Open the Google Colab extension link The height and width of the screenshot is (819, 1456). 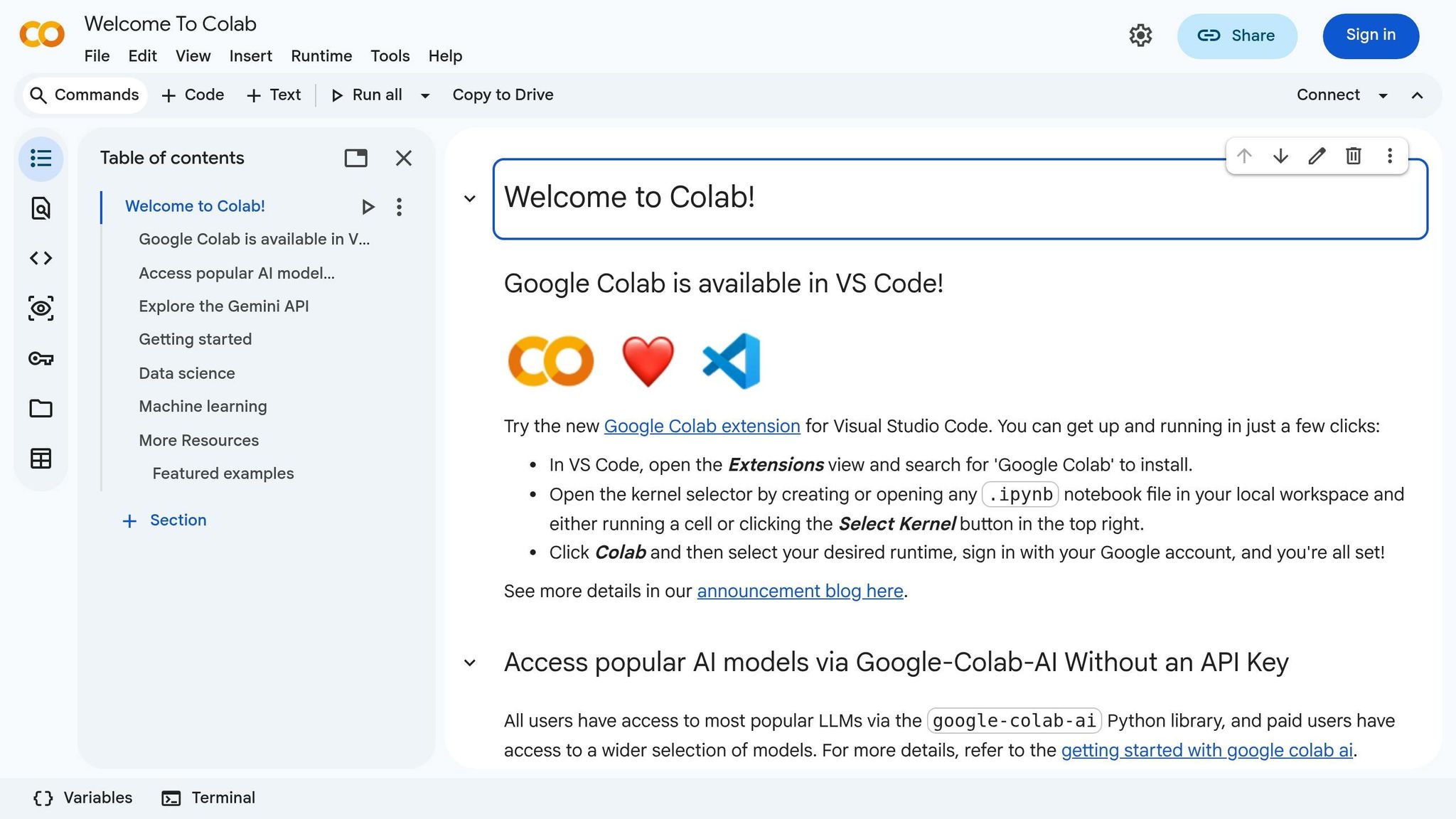702,427
